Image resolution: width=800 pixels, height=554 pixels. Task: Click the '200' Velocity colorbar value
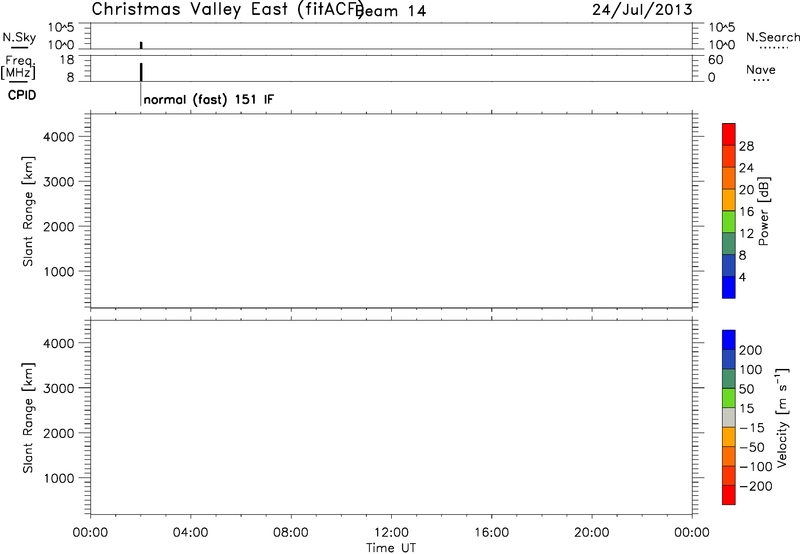pyautogui.click(x=751, y=350)
